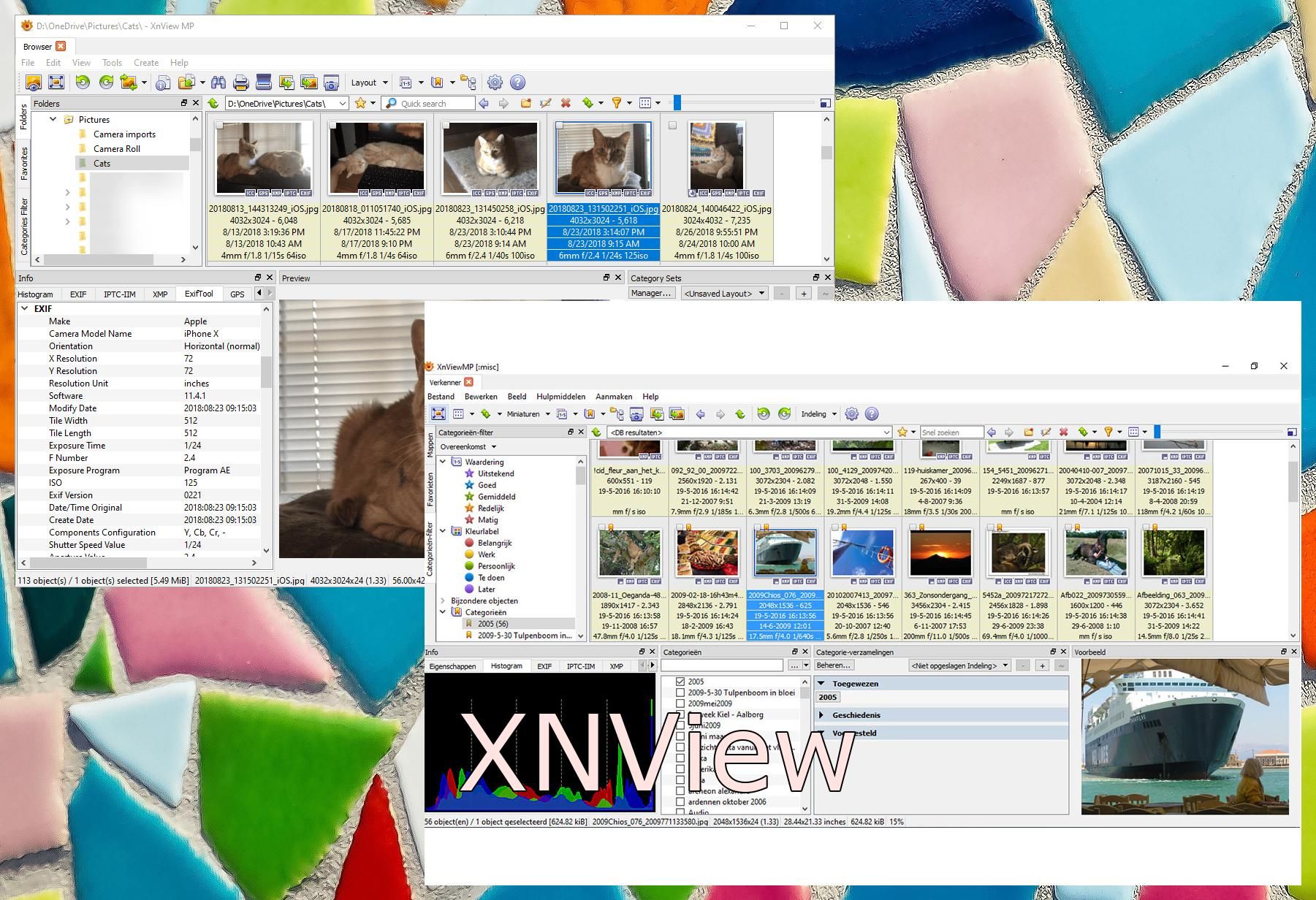Click the printer icon in top window

[241, 83]
